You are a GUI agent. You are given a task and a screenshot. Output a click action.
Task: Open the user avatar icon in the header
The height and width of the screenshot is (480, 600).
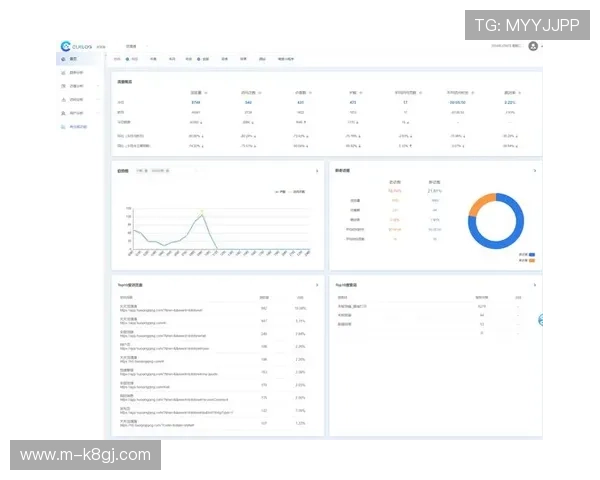pos(533,46)
